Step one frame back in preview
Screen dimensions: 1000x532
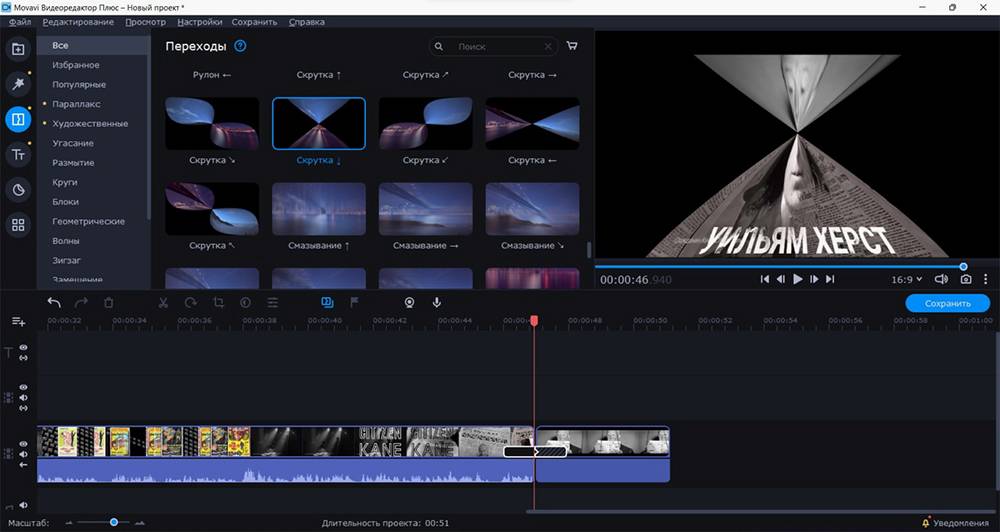[781, 279]
